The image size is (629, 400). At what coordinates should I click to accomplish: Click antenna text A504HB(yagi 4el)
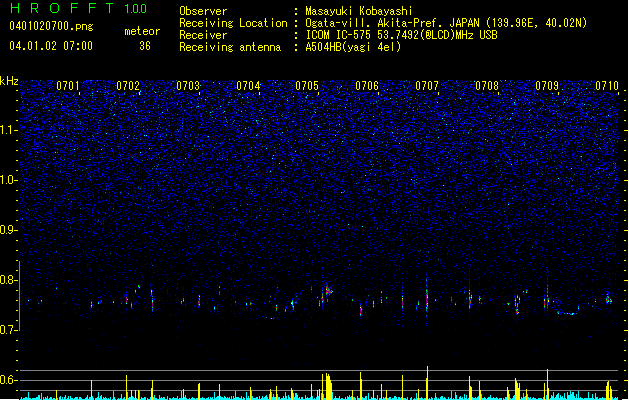[353, 47]
